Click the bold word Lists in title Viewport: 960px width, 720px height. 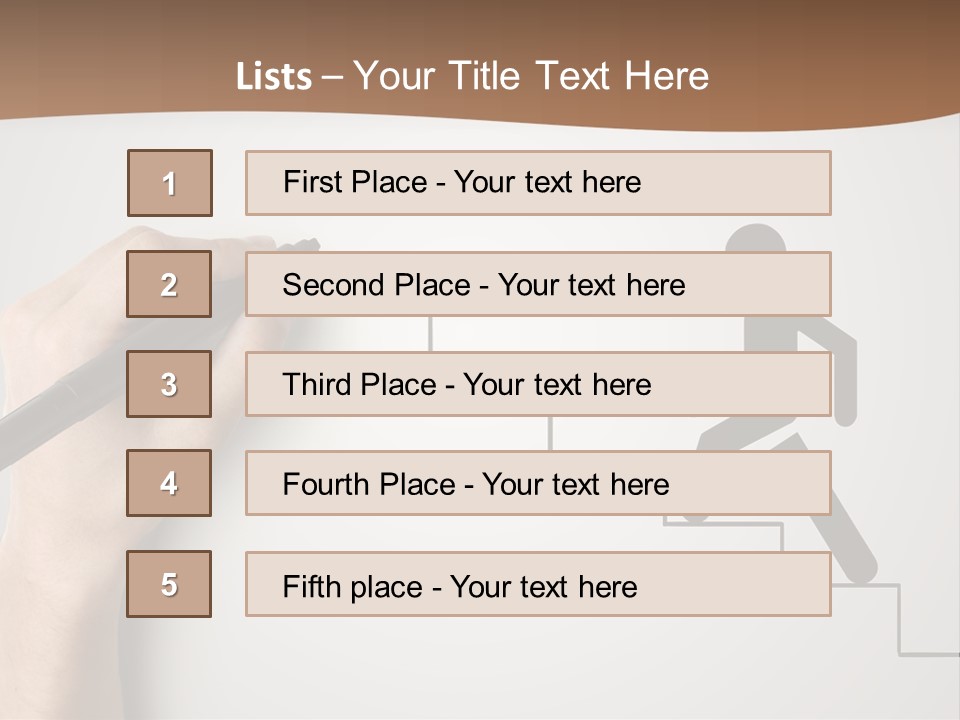click(x=274, y=77)
